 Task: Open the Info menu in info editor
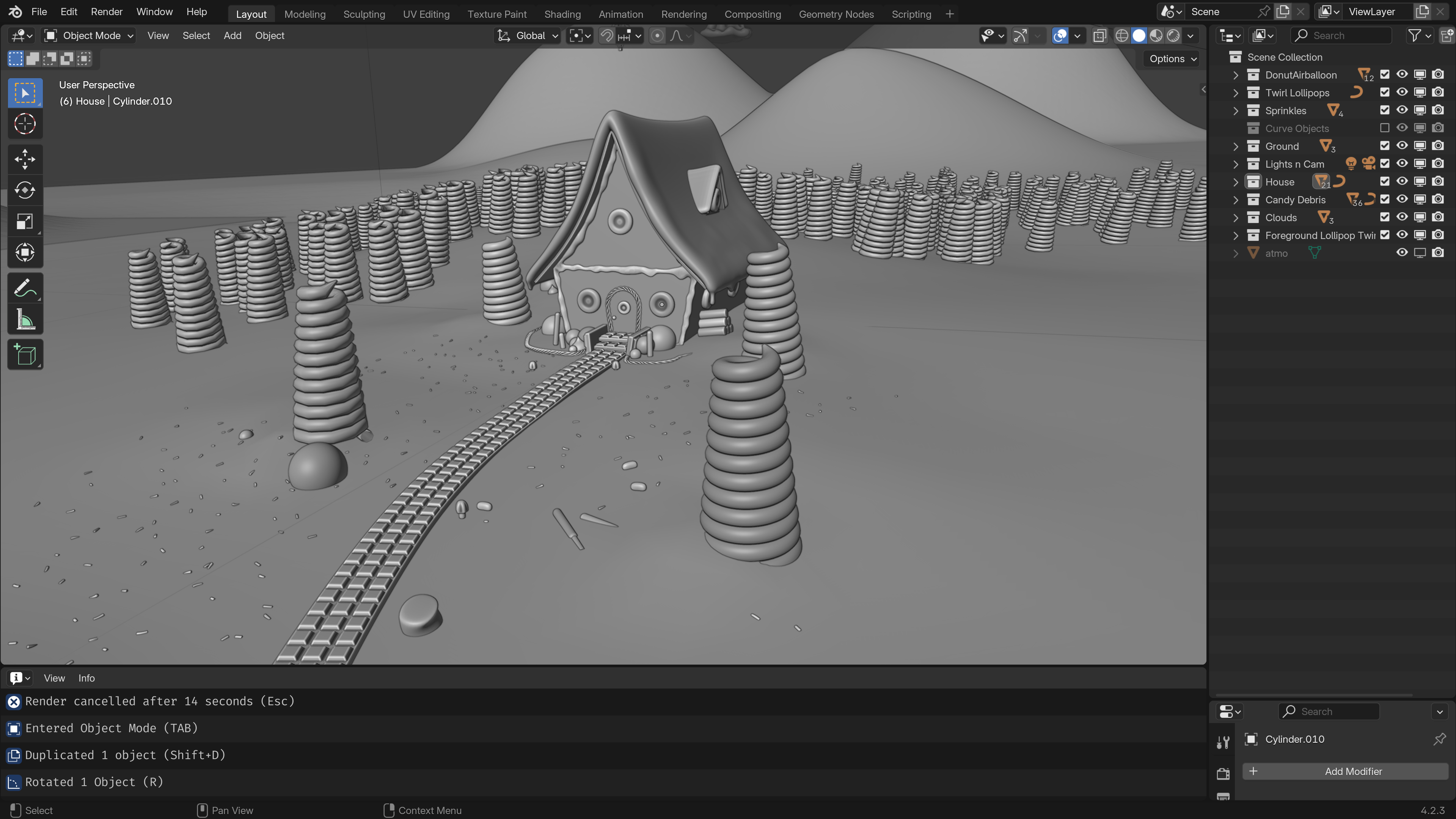pos(86,678)
